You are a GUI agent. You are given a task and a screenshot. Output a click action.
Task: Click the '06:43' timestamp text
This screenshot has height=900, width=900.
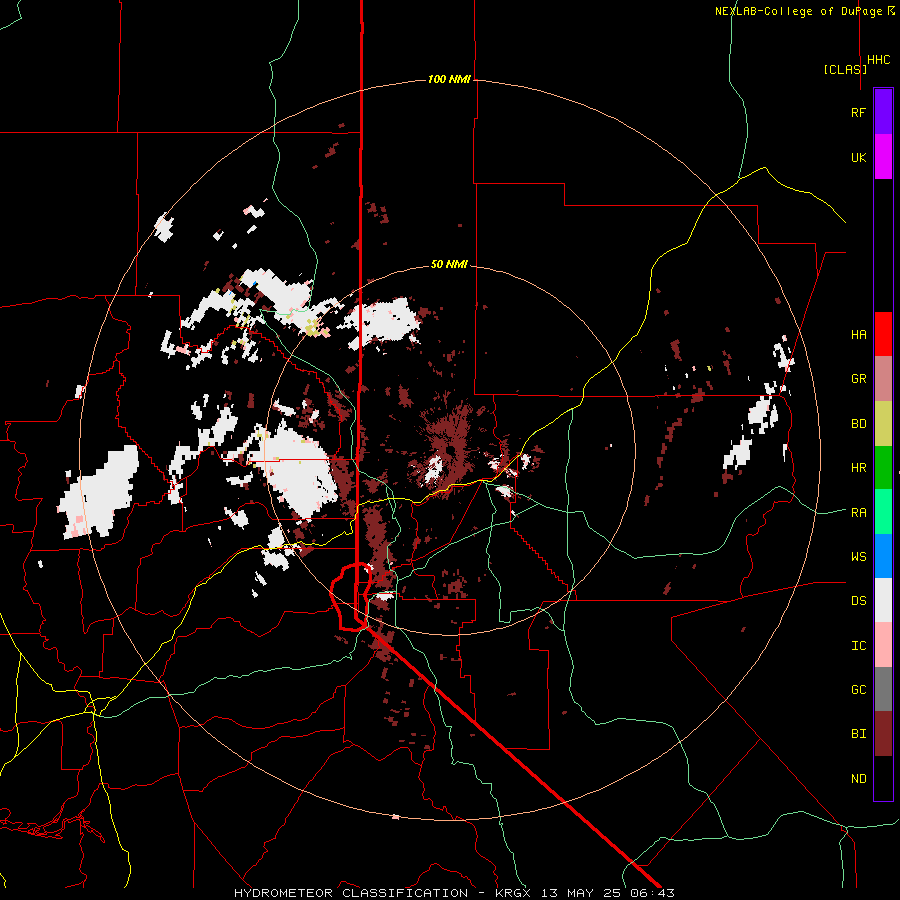(x=652, y=893)
